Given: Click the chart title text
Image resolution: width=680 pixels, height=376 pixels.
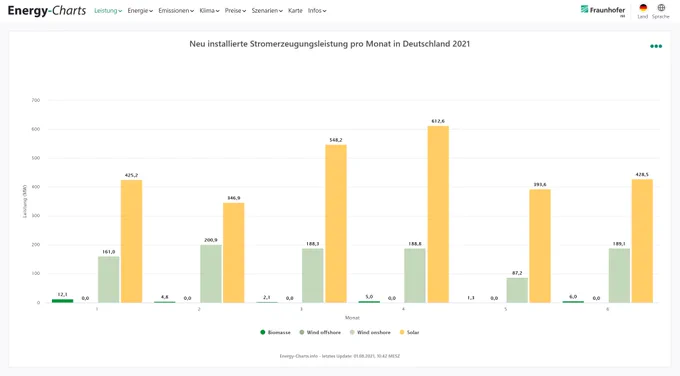Looking at the screenshot, I should 330,44.
